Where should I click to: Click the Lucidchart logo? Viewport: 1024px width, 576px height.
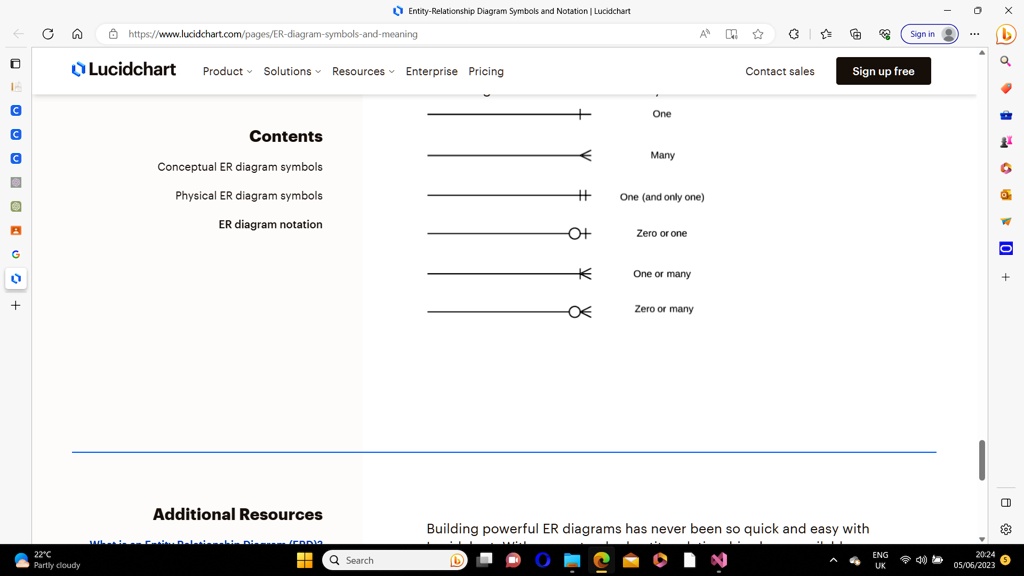[123, 70]
